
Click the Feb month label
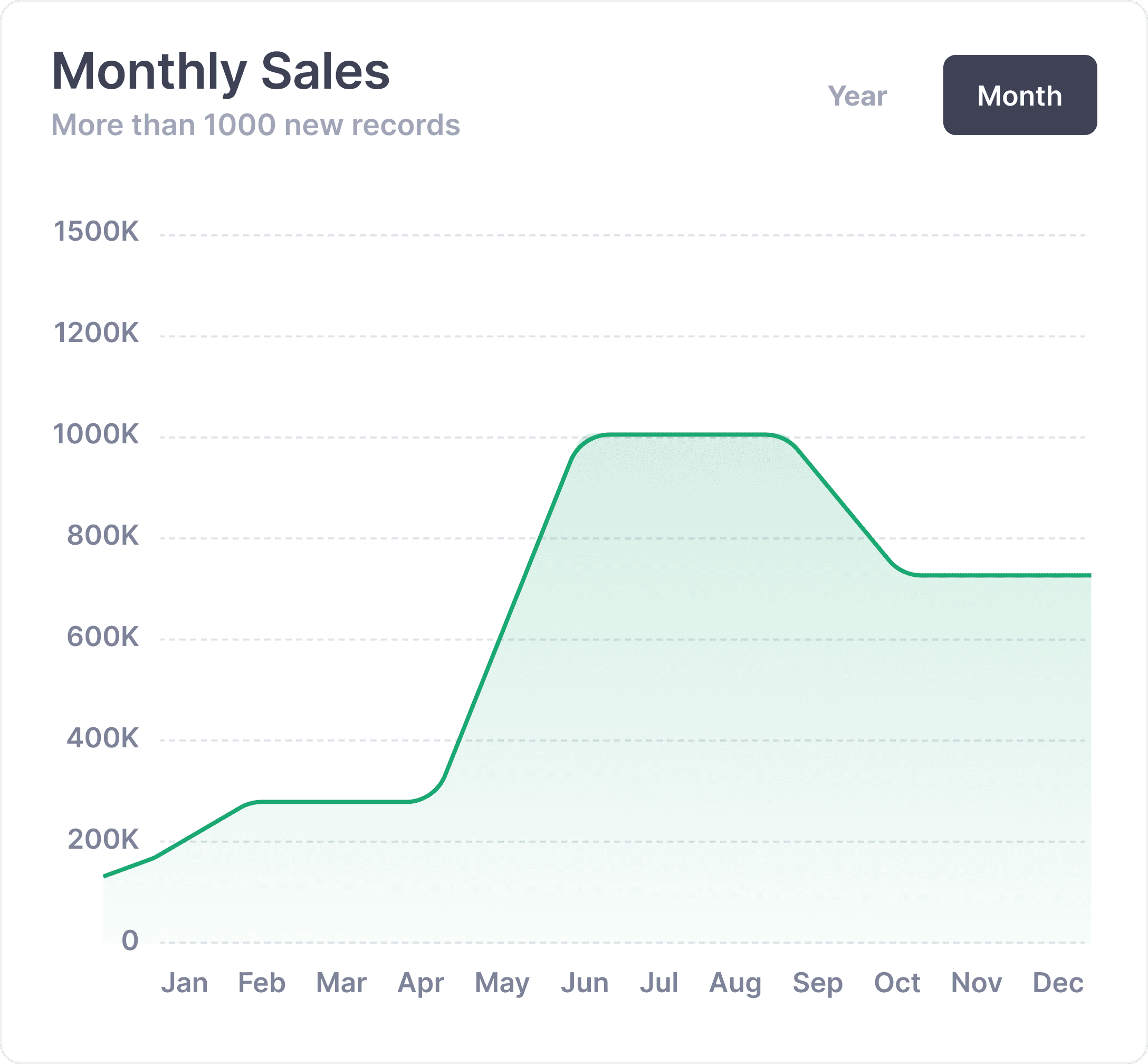pyautogui.click(x=262, y=982)
